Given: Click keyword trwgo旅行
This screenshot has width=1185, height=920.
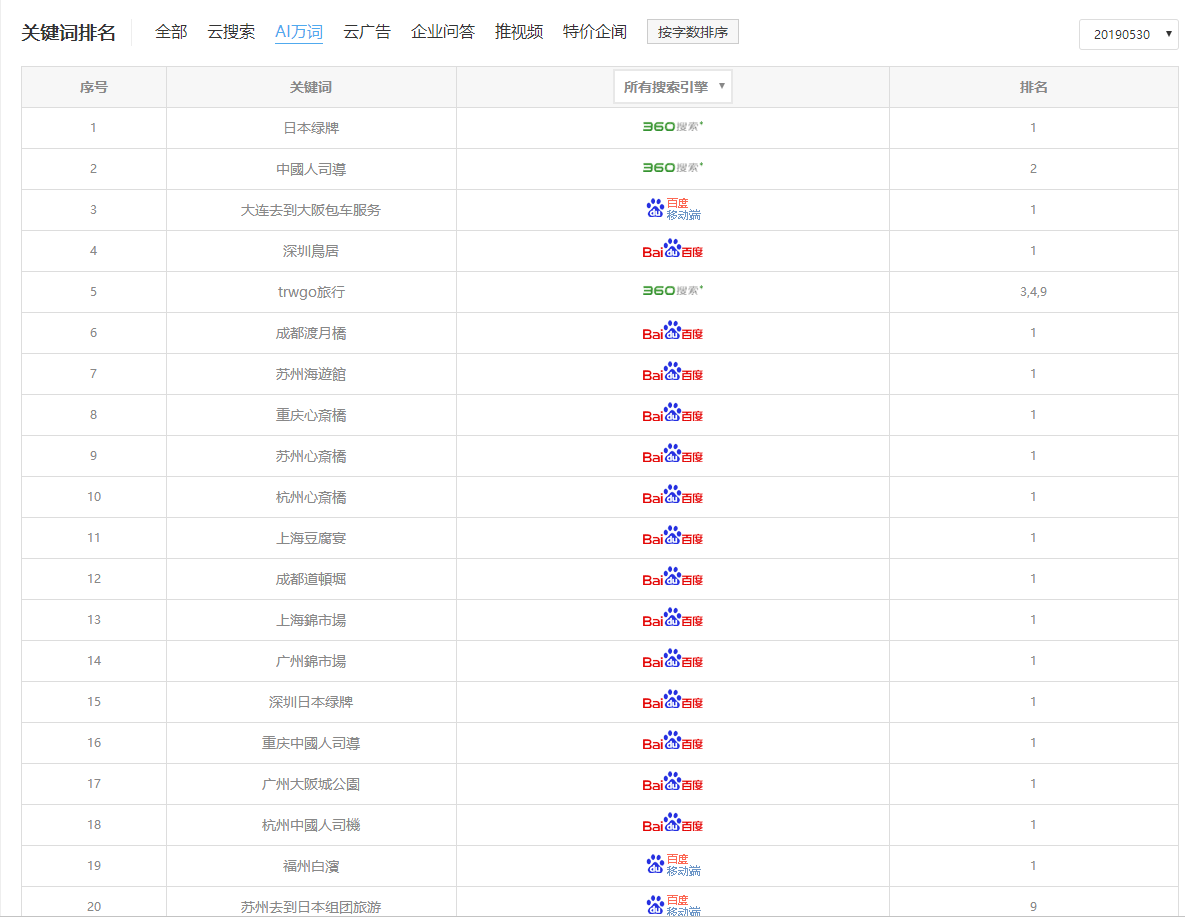Looking at the screenshot, I should (x=311, y=292).
